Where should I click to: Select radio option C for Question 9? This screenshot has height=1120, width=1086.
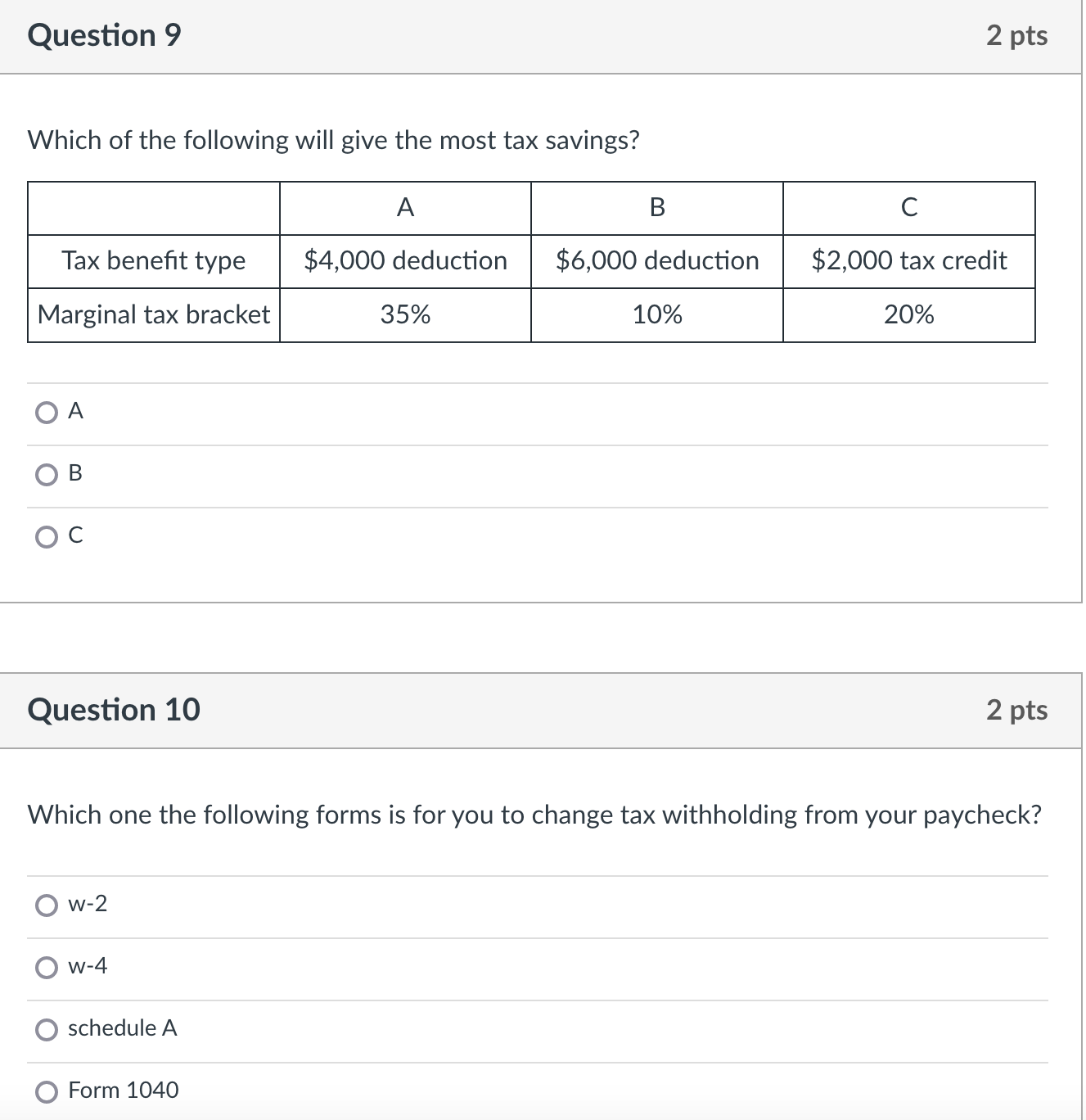tap(47, 536)
